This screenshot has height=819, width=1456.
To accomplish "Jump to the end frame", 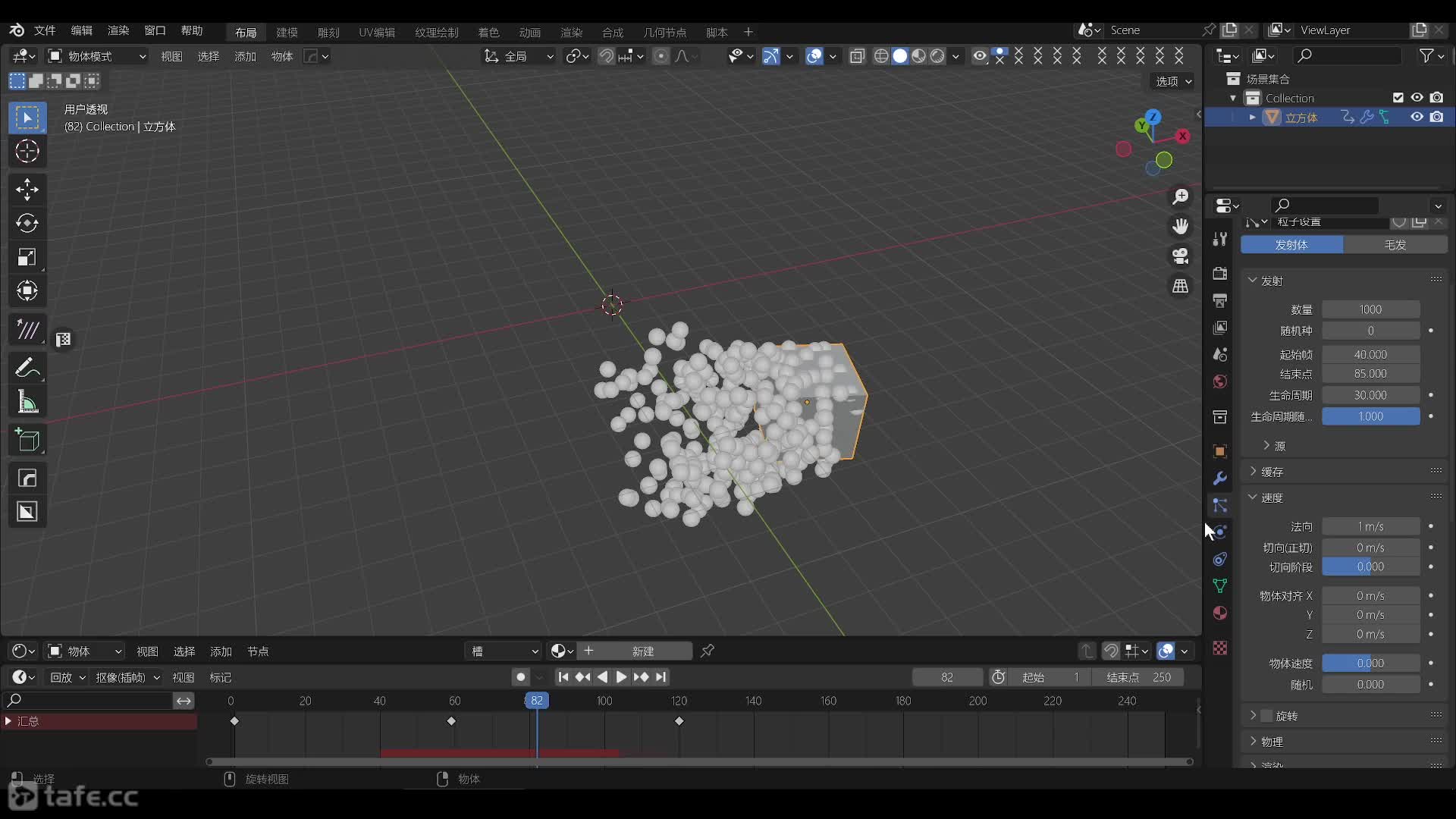I will tap(661, 677).
